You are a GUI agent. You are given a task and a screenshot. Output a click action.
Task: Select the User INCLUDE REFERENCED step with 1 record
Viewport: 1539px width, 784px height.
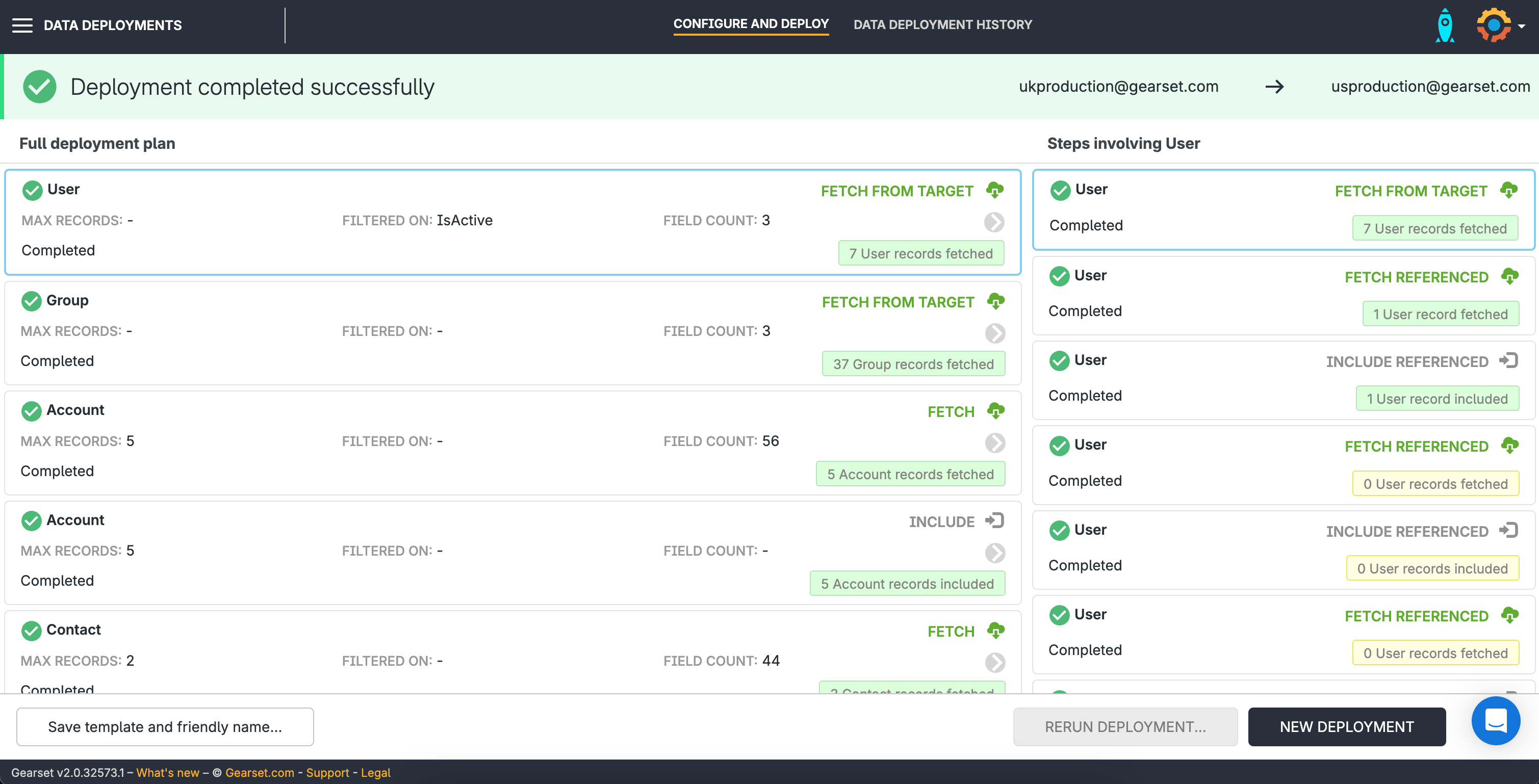tap(1284, 379)
